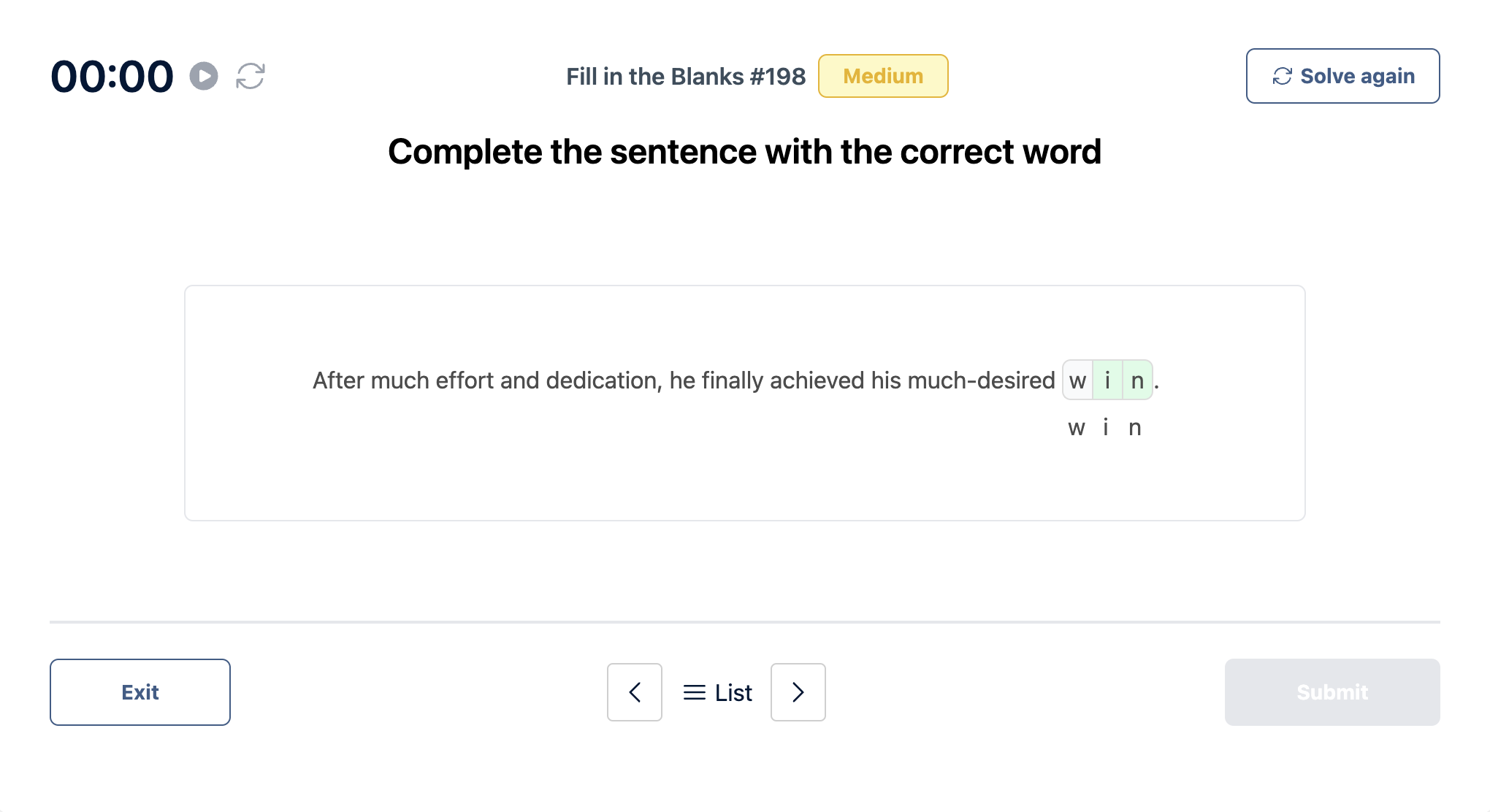Click the Submit button
1490x812 pixels.
coord(1330,691)
